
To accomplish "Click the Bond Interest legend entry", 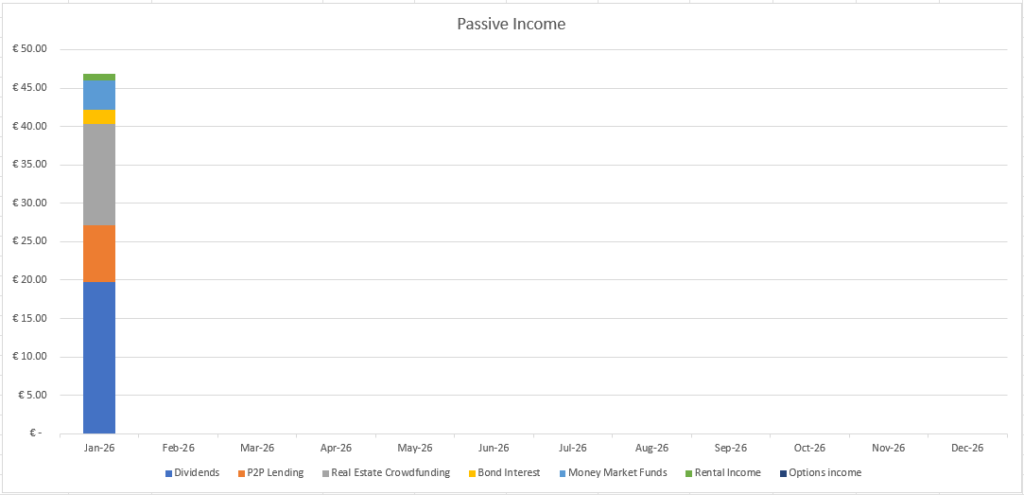I will pyautogui.click(x=508, y=473).
